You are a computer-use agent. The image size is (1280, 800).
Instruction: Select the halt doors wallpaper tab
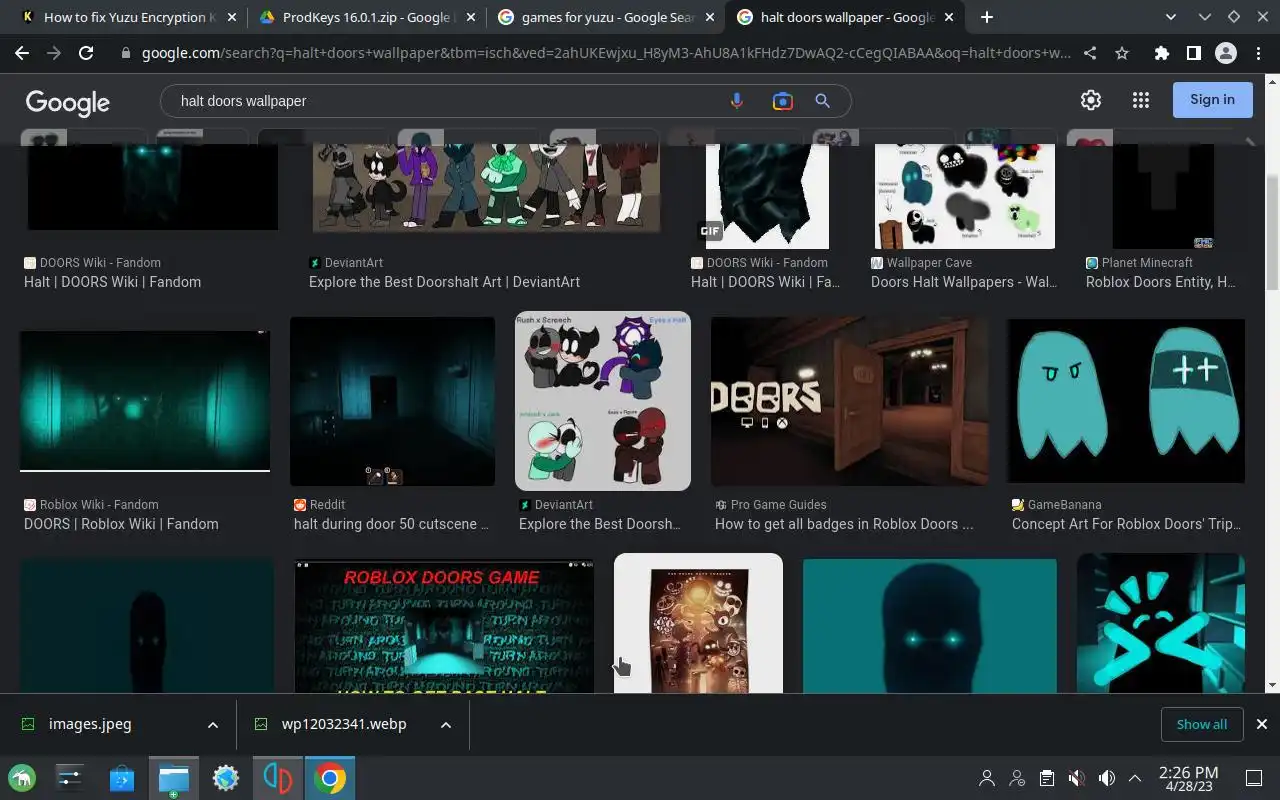(x=845, y=17)
